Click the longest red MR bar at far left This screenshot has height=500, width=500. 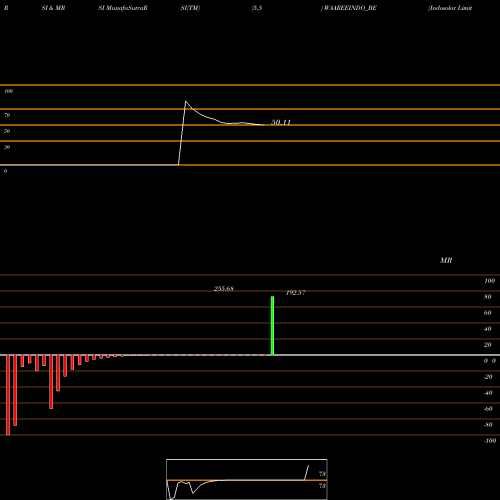(x=8, y=395)
